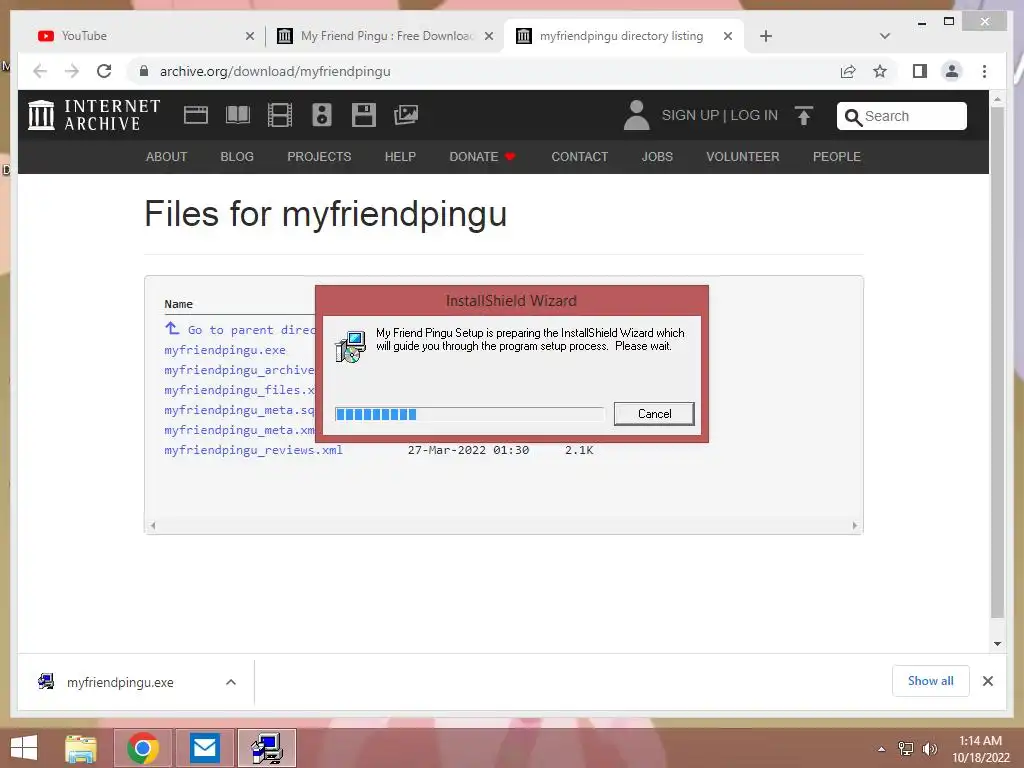This screenshot has height=768, width=1024.
Task: Open the HELP menu item
Action: click(x=400, y=157)
